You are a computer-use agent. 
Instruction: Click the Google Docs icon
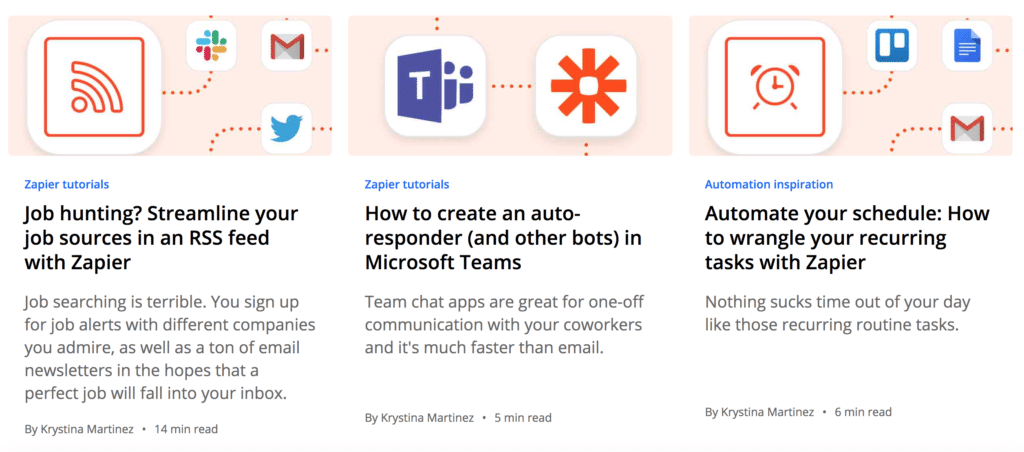(967, 45)
